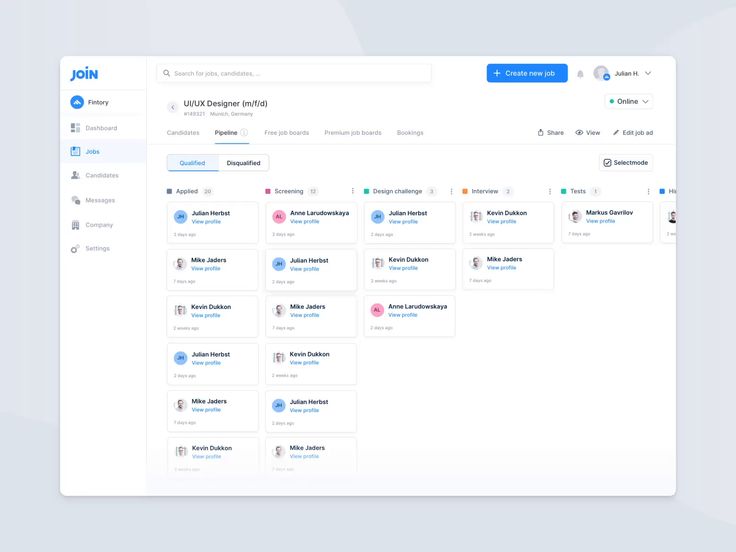View profile of Anne Larudowskaya in Screening

304,222
